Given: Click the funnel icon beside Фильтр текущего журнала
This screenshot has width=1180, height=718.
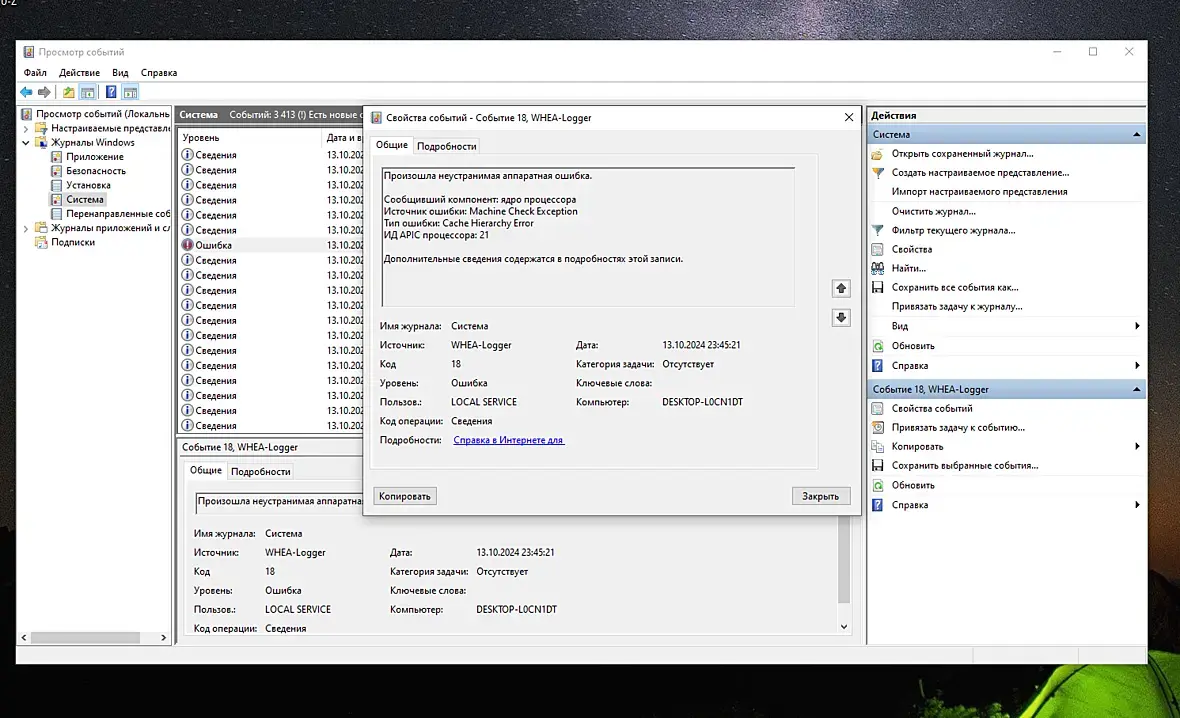Looking at the screenshot, I should tap(877, 230).
